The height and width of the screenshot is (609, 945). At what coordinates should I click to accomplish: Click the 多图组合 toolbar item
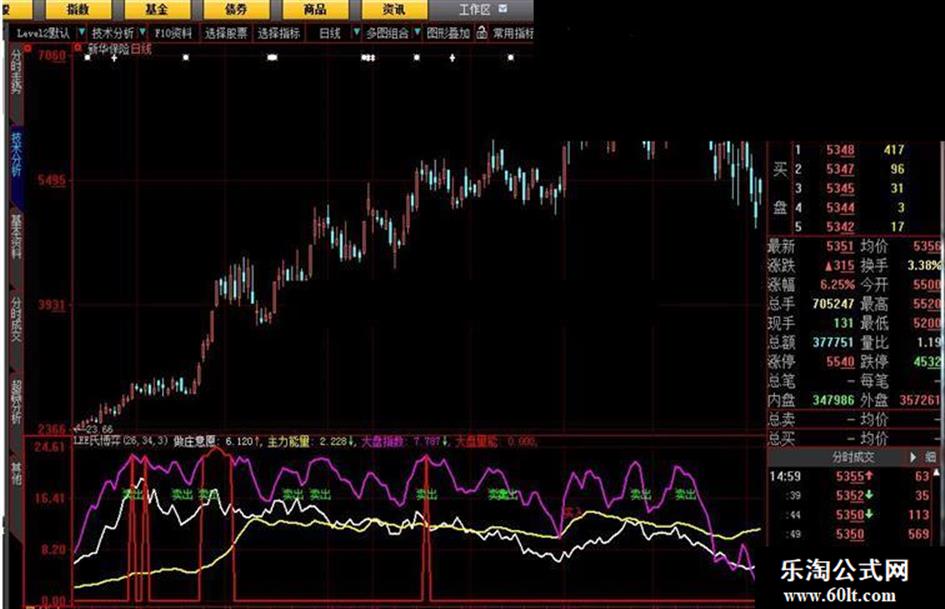point(388,33)
